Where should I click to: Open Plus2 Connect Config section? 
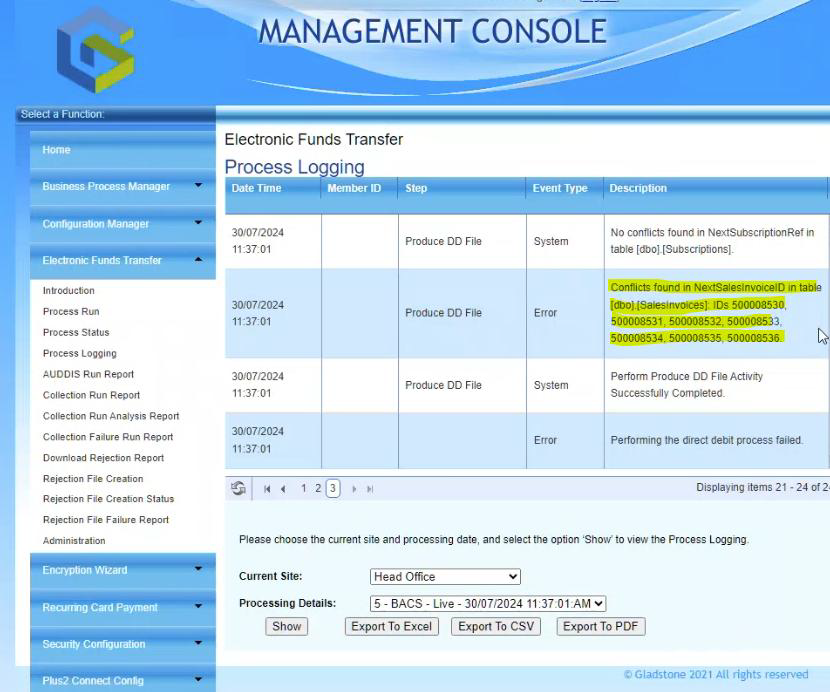point(123,680)
